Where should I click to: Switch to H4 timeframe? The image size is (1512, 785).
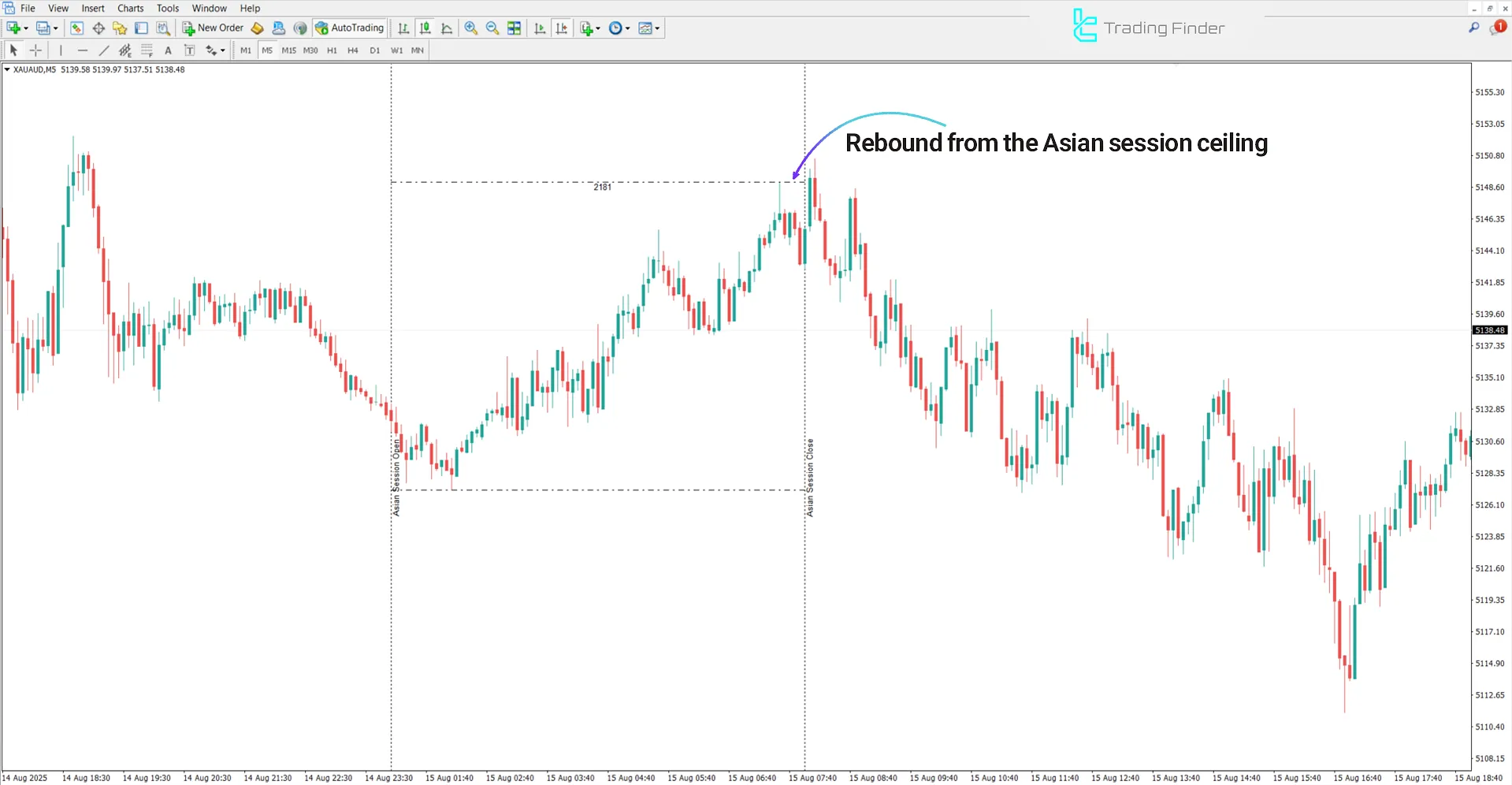tap(353, 50)
